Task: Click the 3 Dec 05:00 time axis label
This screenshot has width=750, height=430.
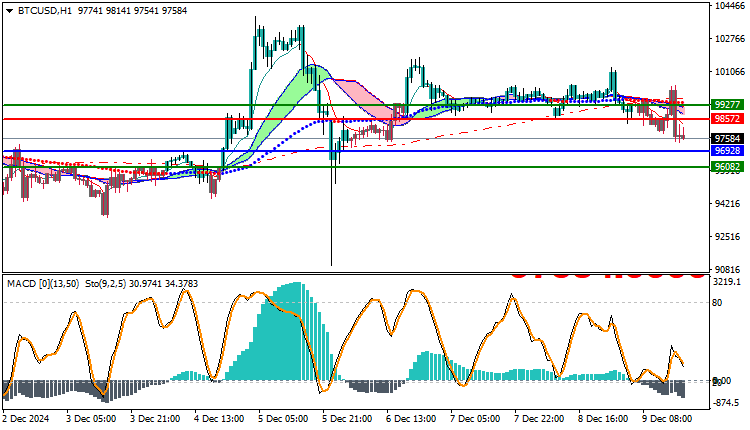Action: (x=91, y=419)
